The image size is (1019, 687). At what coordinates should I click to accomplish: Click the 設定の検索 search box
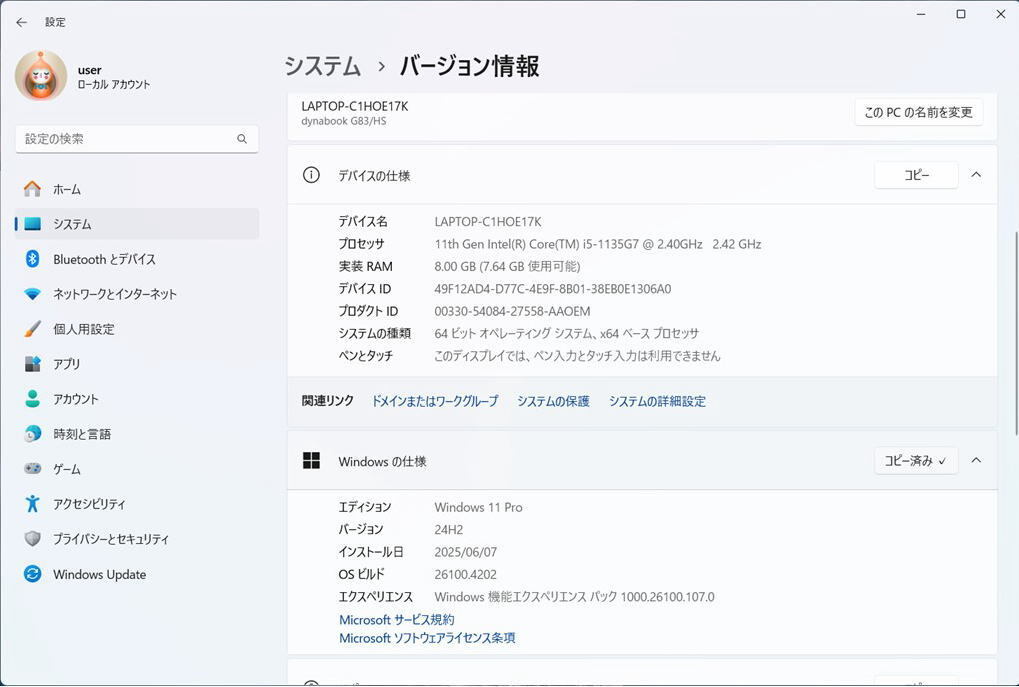136,139
